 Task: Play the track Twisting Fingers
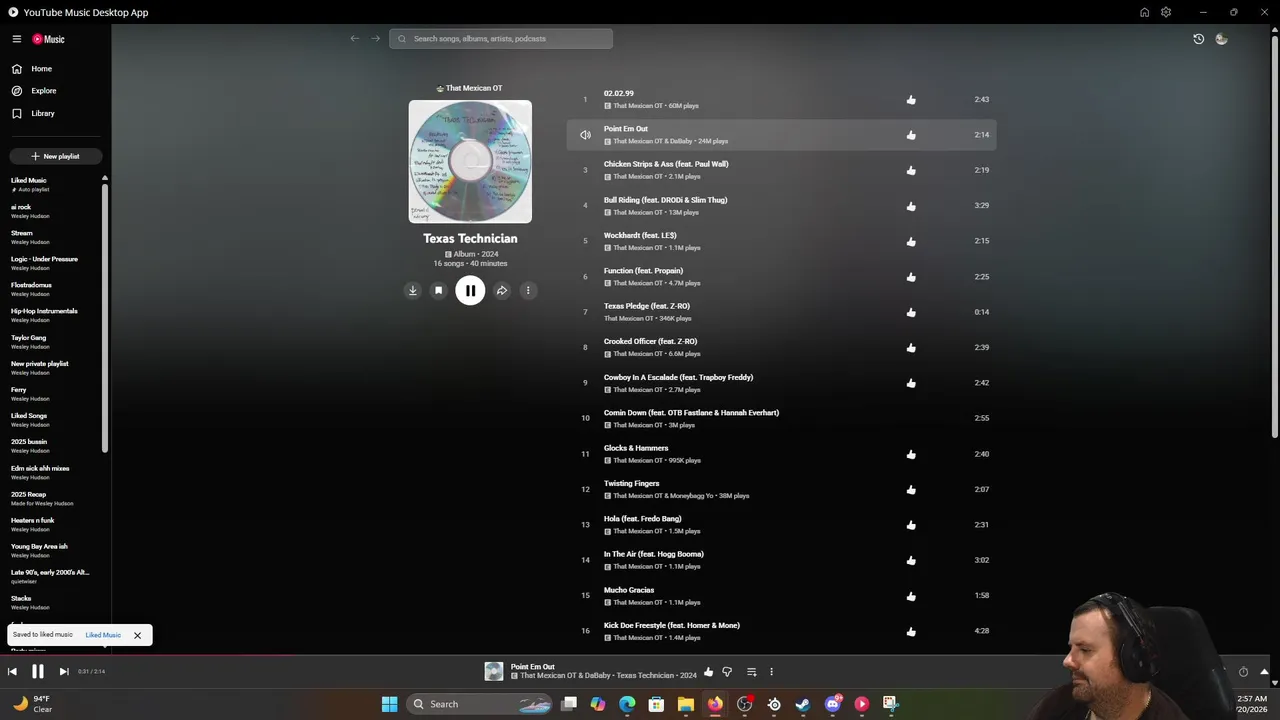(632, 484)
